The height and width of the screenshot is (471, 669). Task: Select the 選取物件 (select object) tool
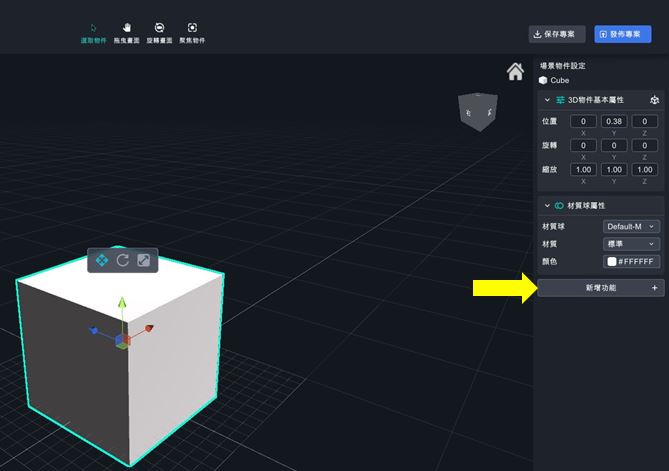pyautogui.click(x=93, y=34)
